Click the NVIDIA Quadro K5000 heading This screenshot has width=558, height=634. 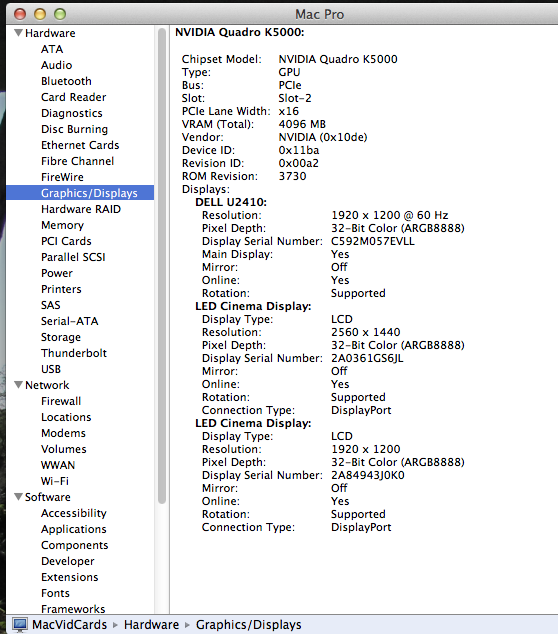[240, 32]
